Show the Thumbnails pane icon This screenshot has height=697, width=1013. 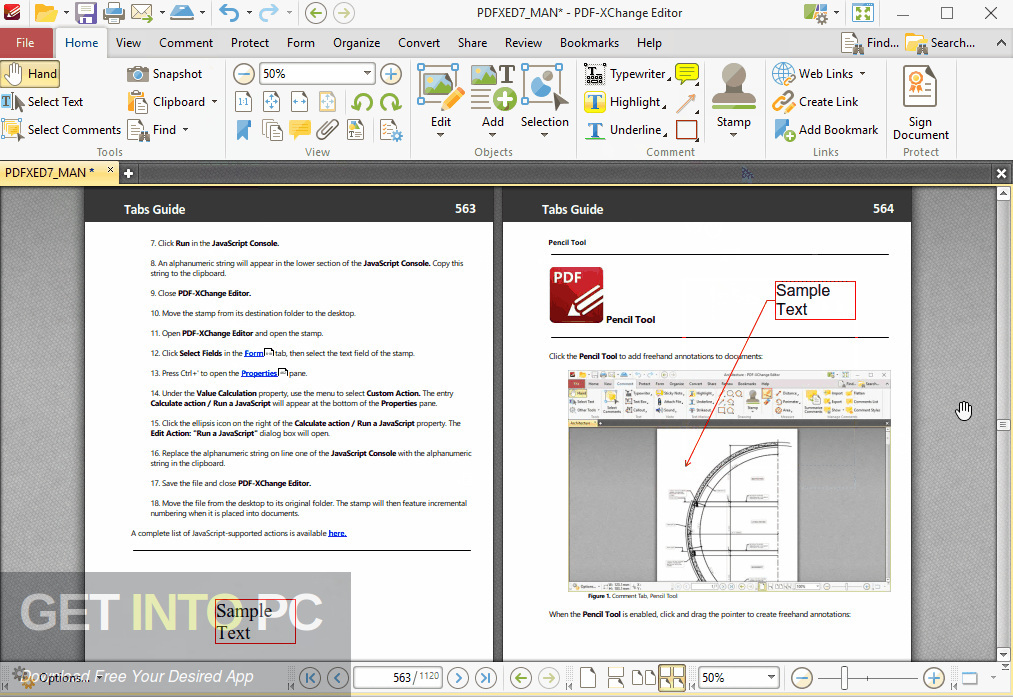(272, 129)
